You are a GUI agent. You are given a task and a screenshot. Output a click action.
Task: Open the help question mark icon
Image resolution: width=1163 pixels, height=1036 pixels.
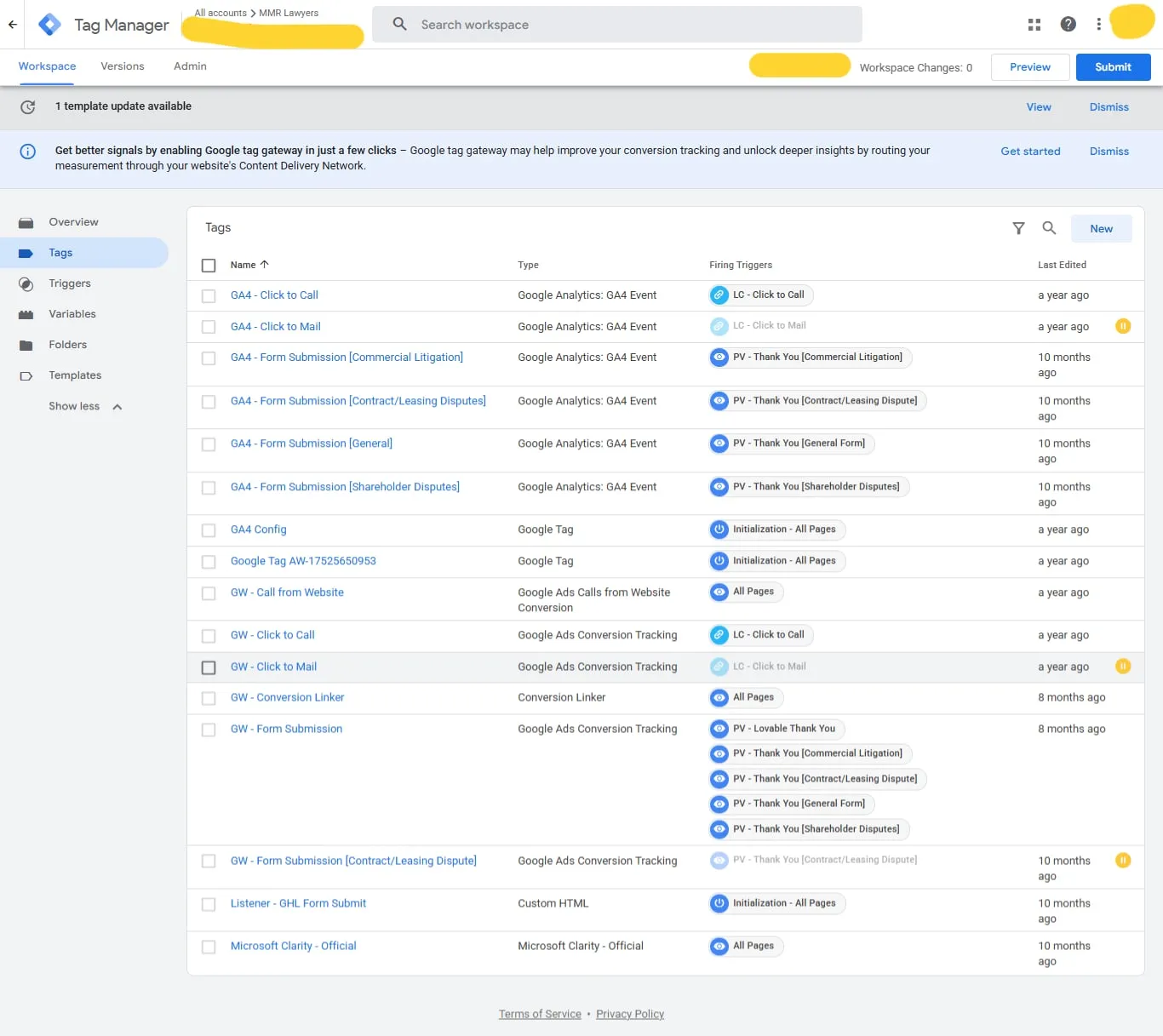1068,25
